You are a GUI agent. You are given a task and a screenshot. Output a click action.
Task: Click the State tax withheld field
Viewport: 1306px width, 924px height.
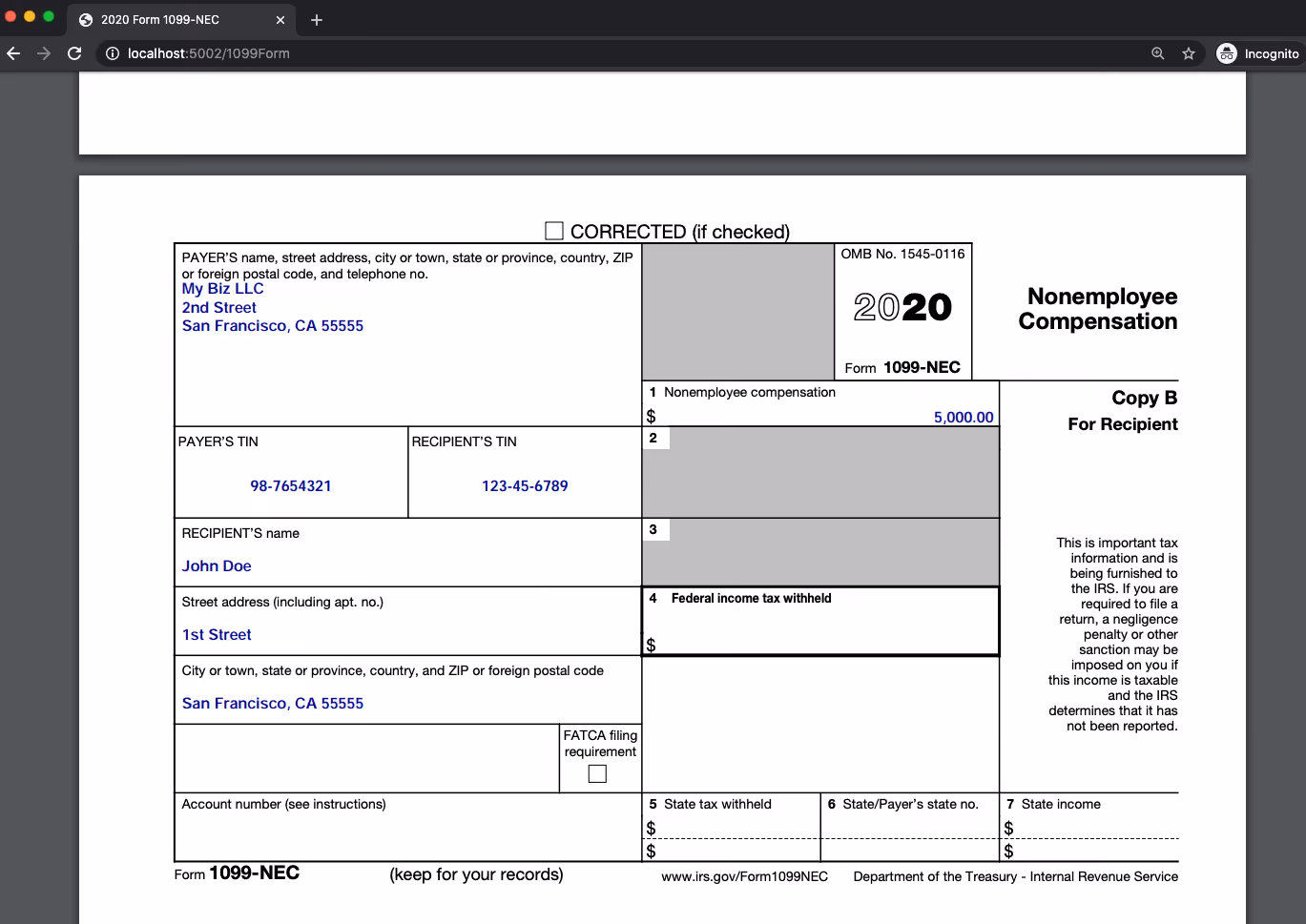(731, 827)
